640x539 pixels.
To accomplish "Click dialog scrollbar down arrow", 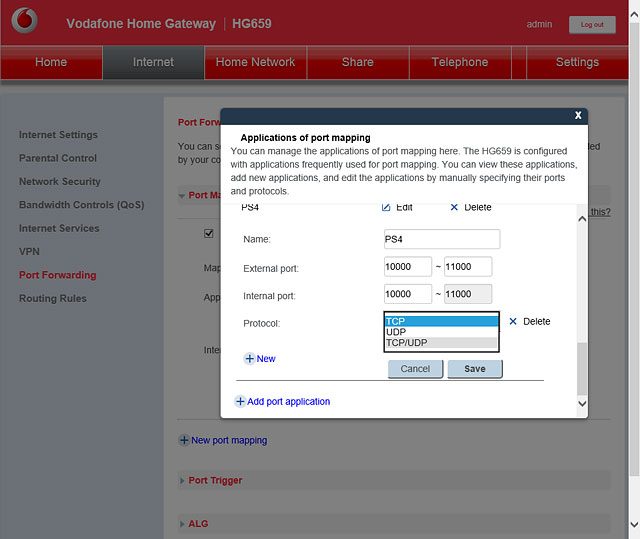I will 582,404.
